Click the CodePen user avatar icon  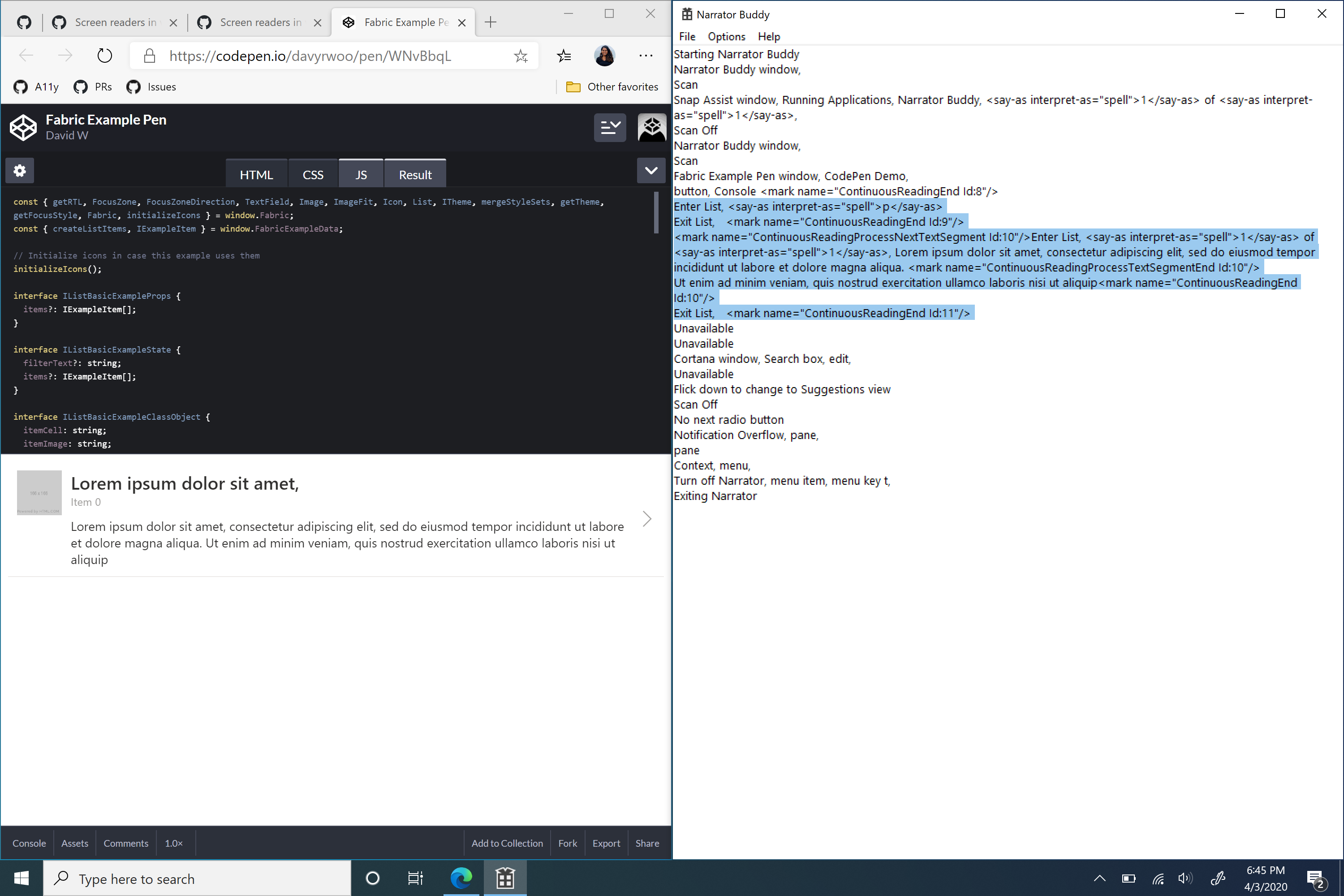click(652, 127)
